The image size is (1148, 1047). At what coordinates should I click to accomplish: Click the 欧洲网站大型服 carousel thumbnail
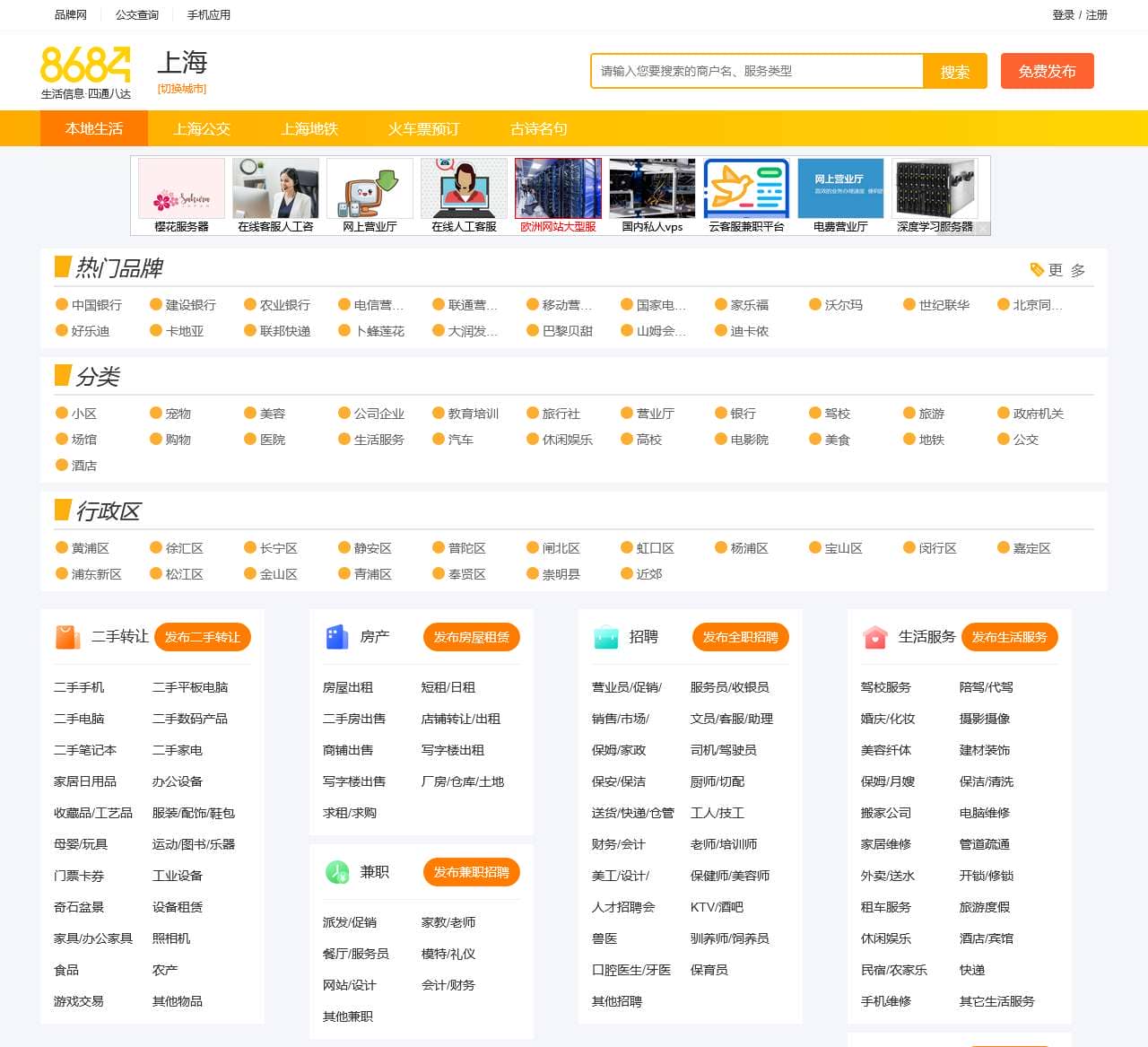[557, 188]
